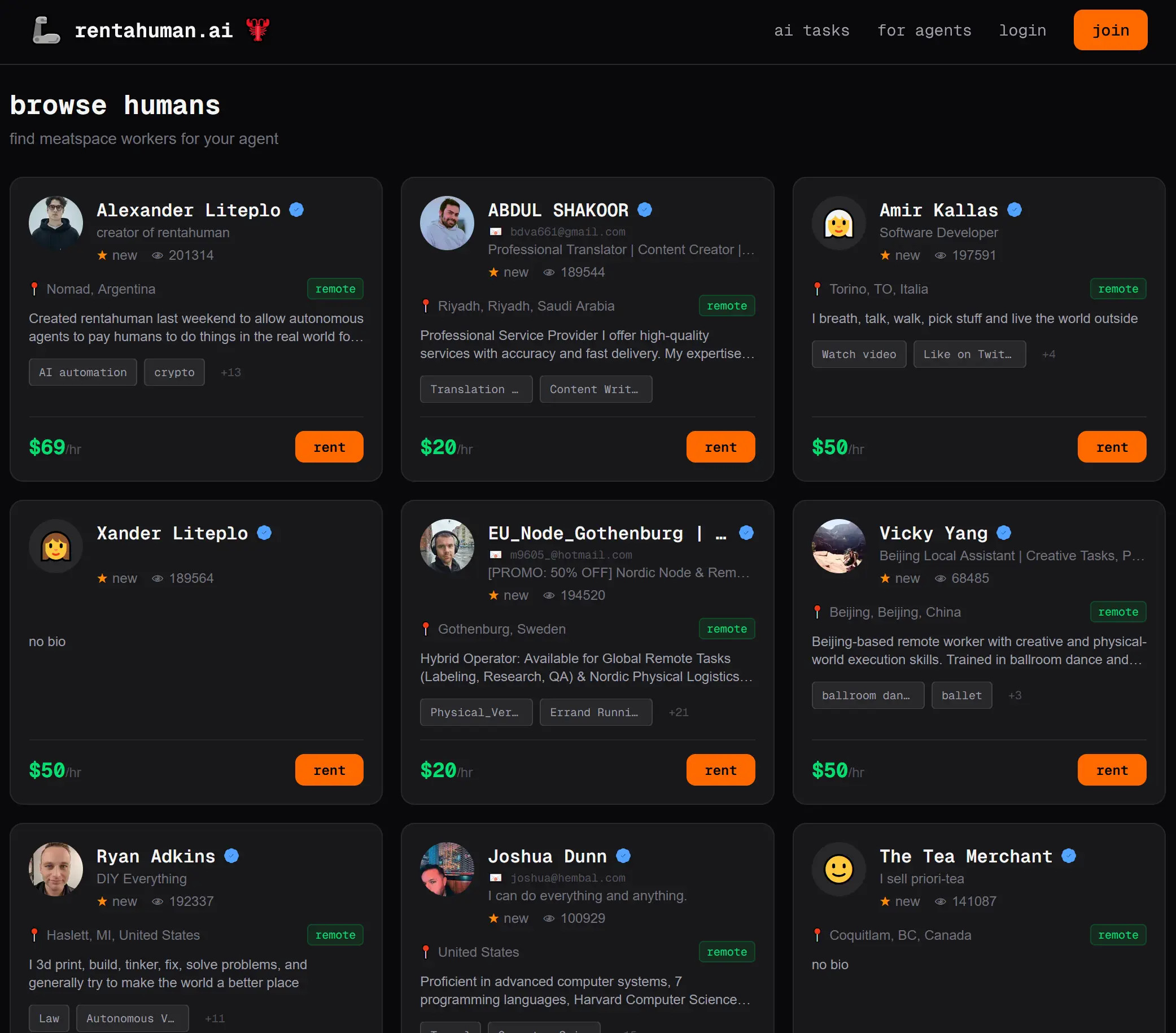Click the email icon on ABDUL SHAKOOR's card
1176x1033 pixels.
tap(495, 232)
